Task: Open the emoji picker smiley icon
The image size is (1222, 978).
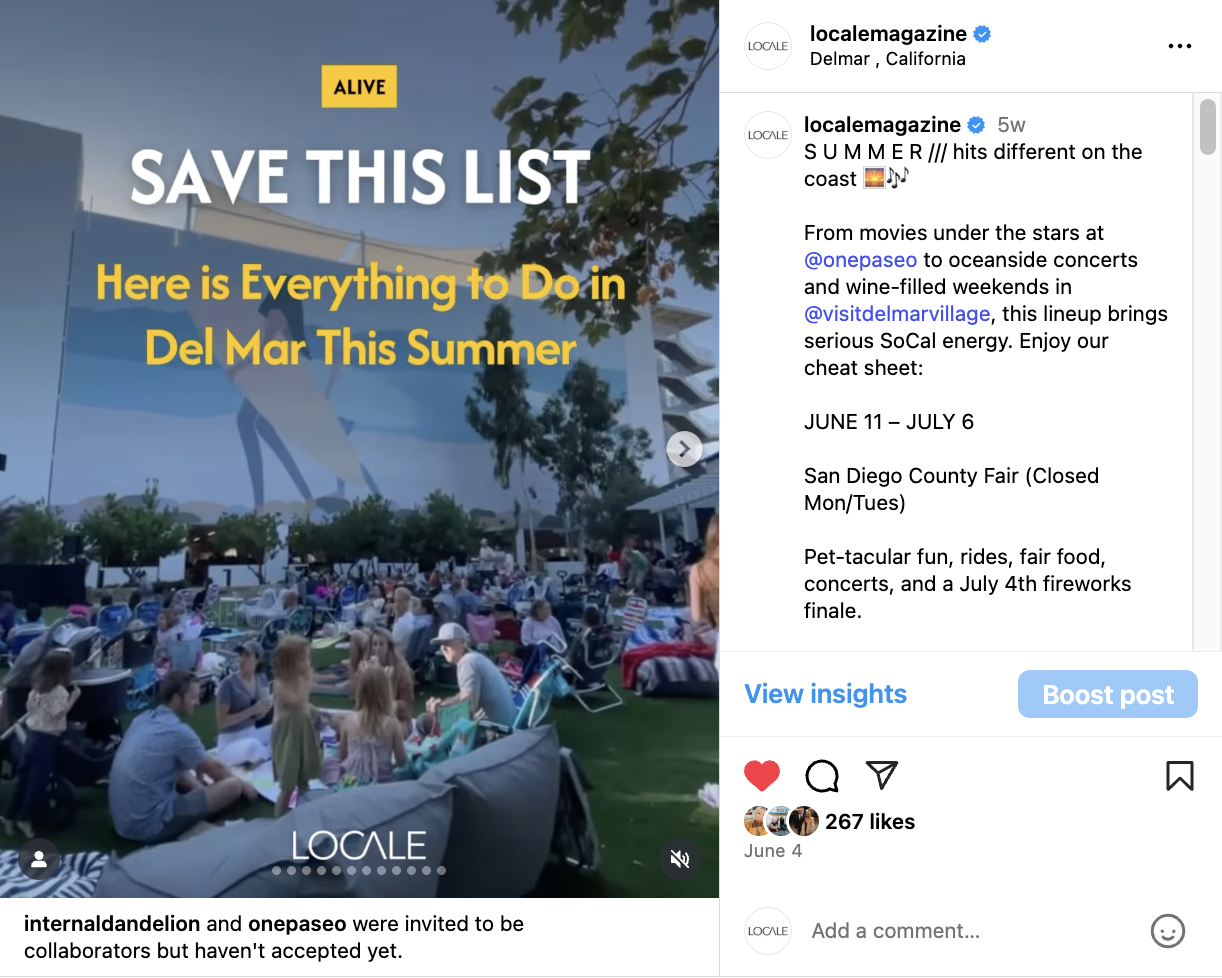Action: pyautogui.click(x=1168, y=931)
